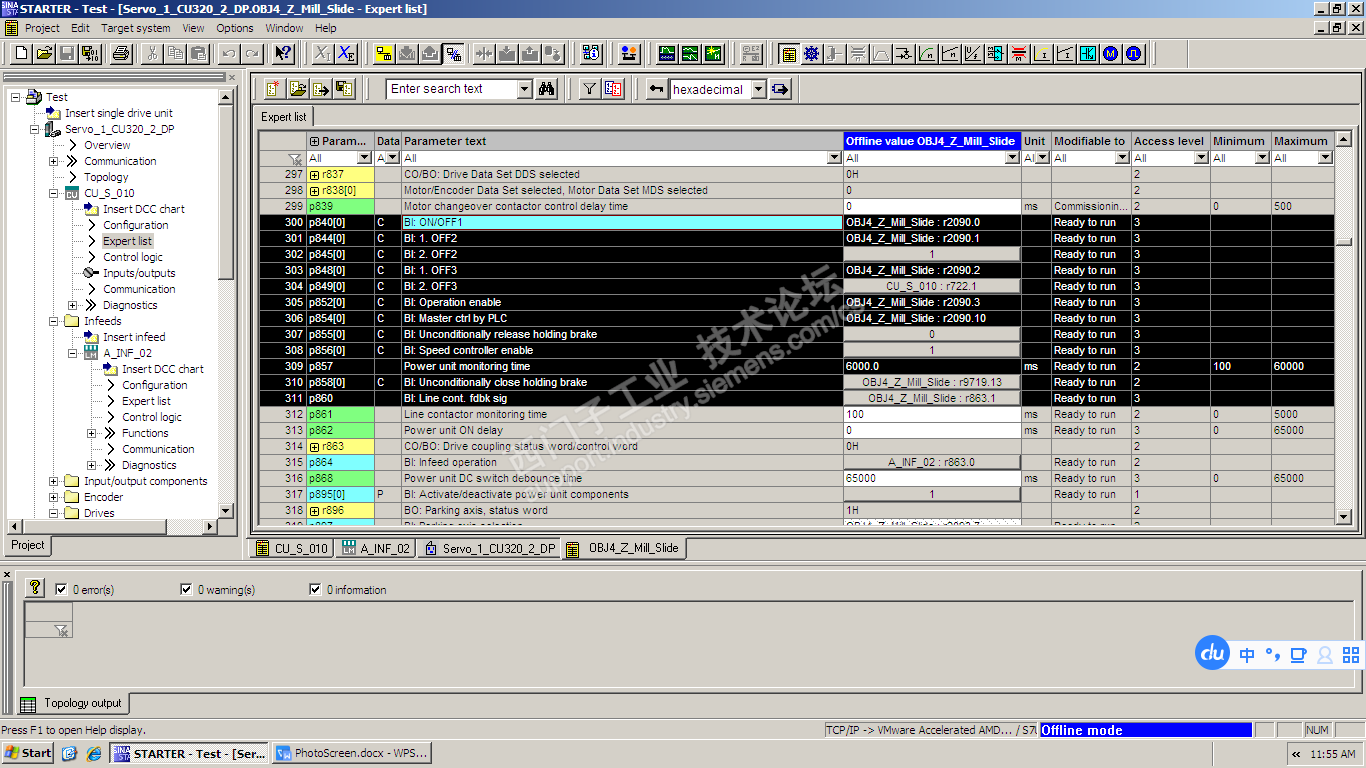This screenshot has height=768, width=1366.
Task: Open the Offline value column filter dropdown
Action: [1012, 158]
